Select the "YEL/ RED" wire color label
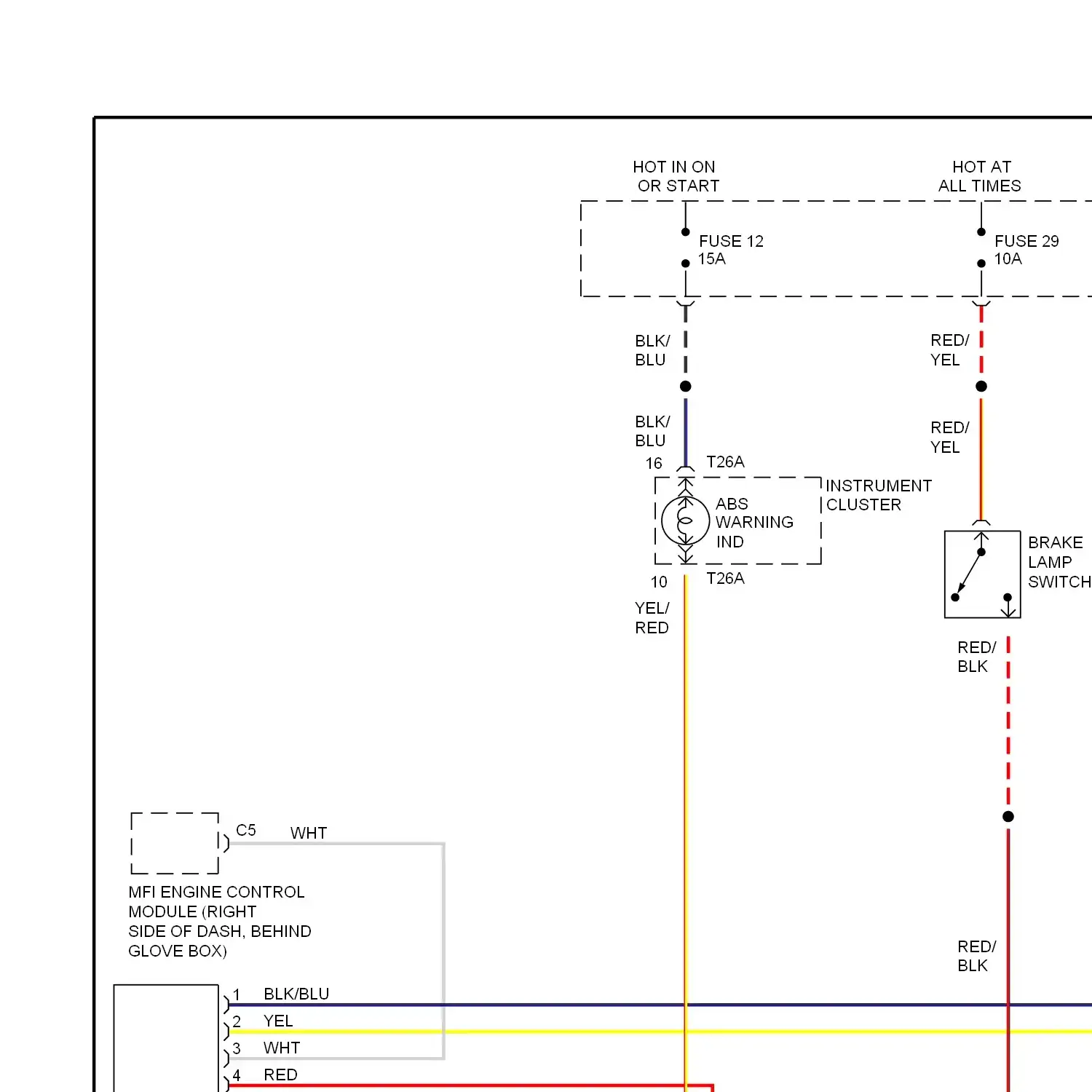This screenshot has width=1092, height=1092. coord(652,617)
